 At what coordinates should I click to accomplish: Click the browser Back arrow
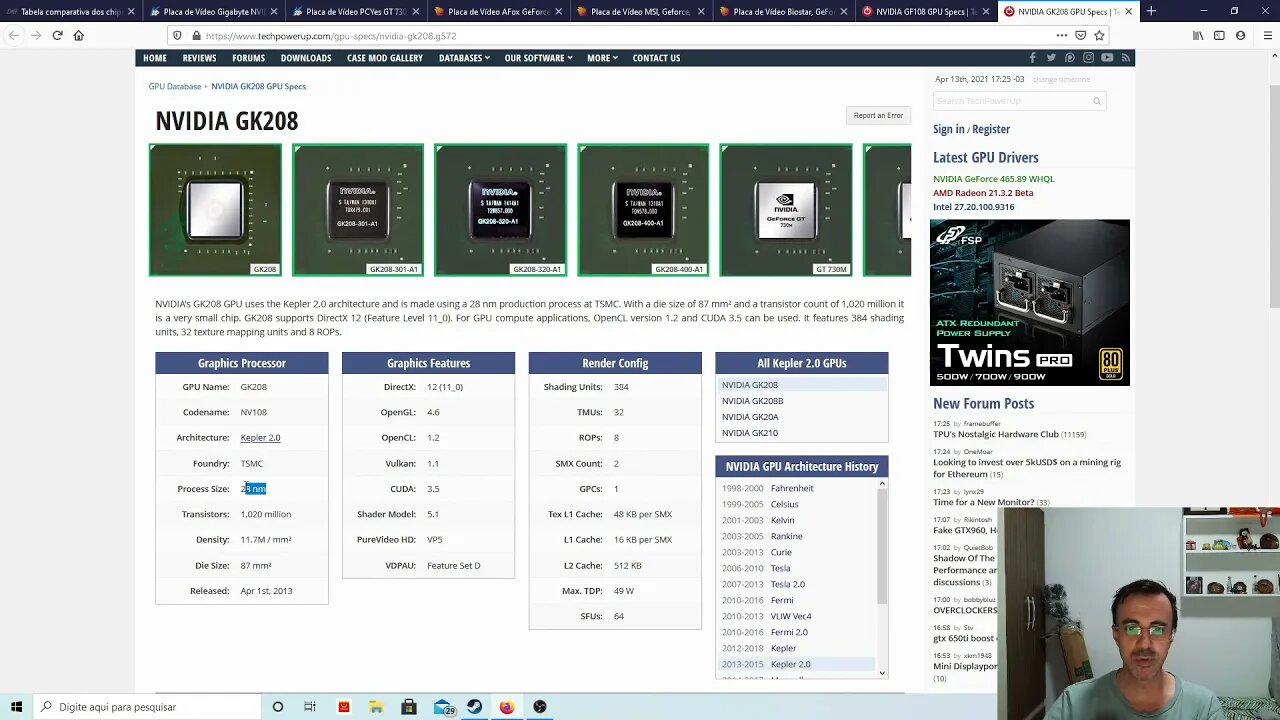pyautogui.click(x=14, y=35)
